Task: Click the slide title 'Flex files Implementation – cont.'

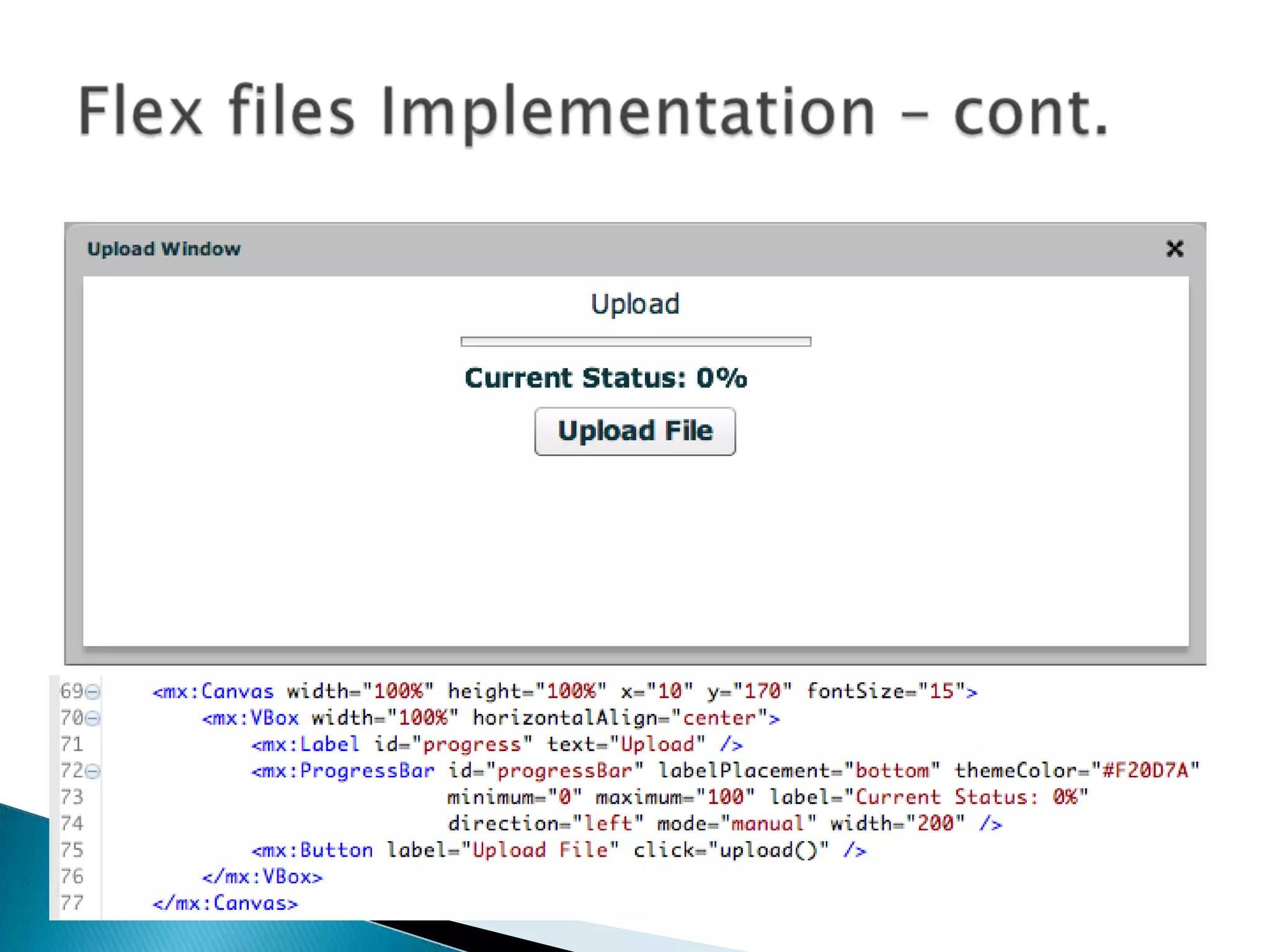Action: coord(593,113)
